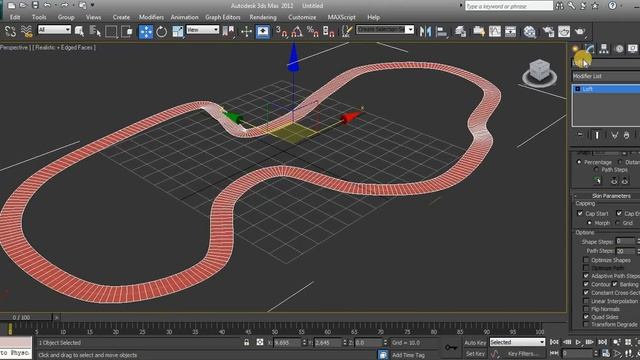Toggle the Contour checkbox
The width and height of the screenshot is (640, 360).
coord(586,284)
